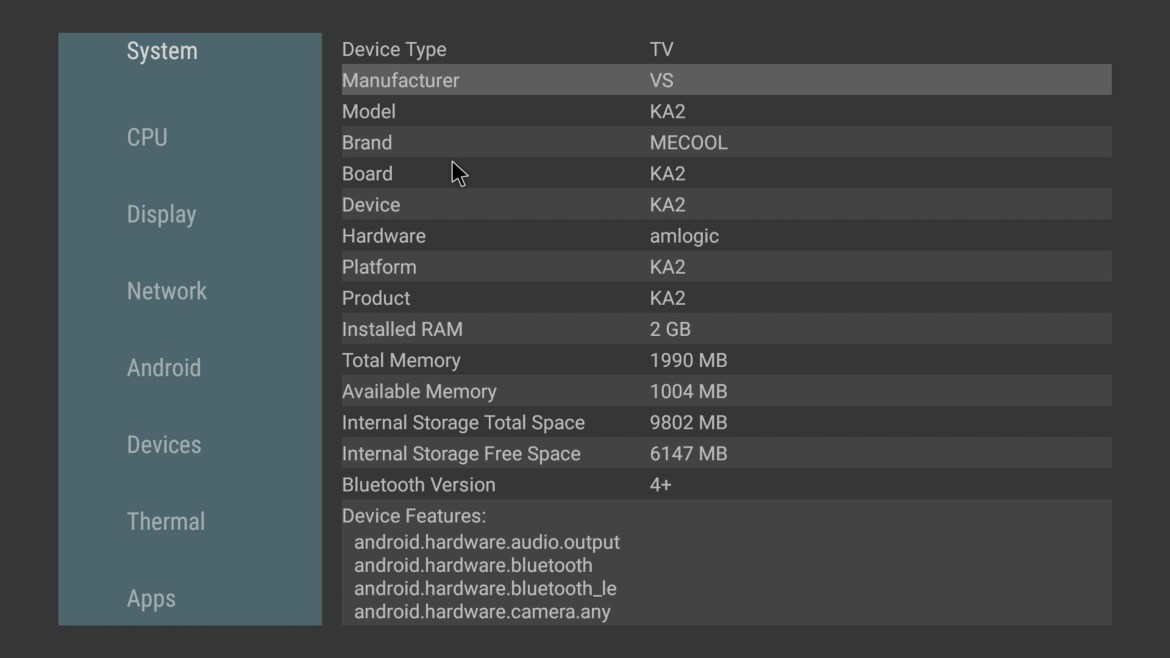Screen dimensions: 1170x658
Task: Open the System section
Action: [x=162, y=51]
